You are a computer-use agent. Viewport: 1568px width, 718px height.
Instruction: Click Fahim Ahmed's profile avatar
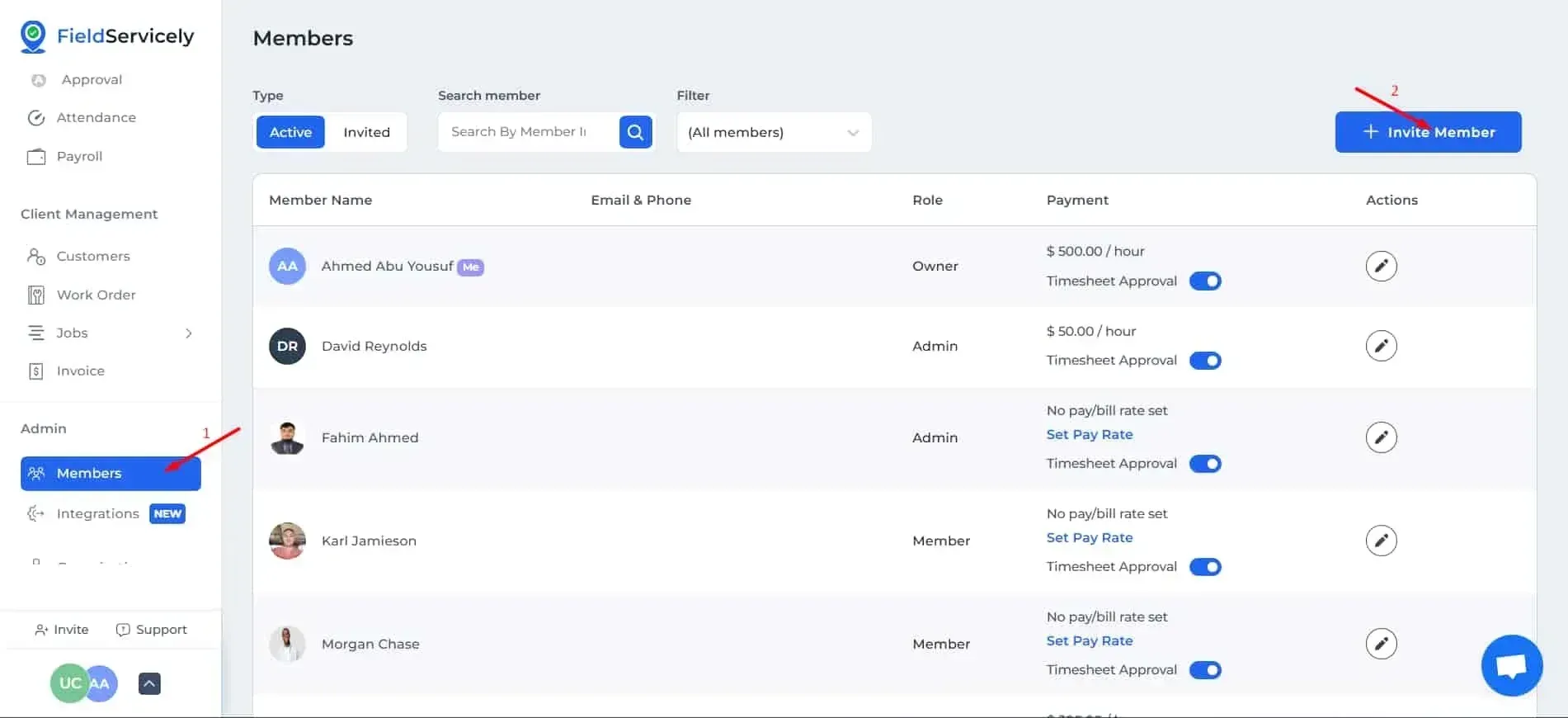pyautogui.click(x=287, y=437)
